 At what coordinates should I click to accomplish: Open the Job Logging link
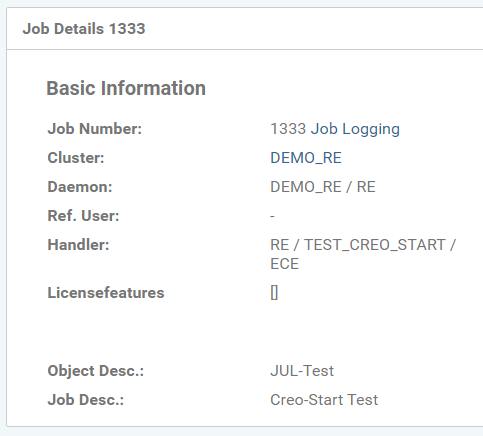click(x=355, y=129)
